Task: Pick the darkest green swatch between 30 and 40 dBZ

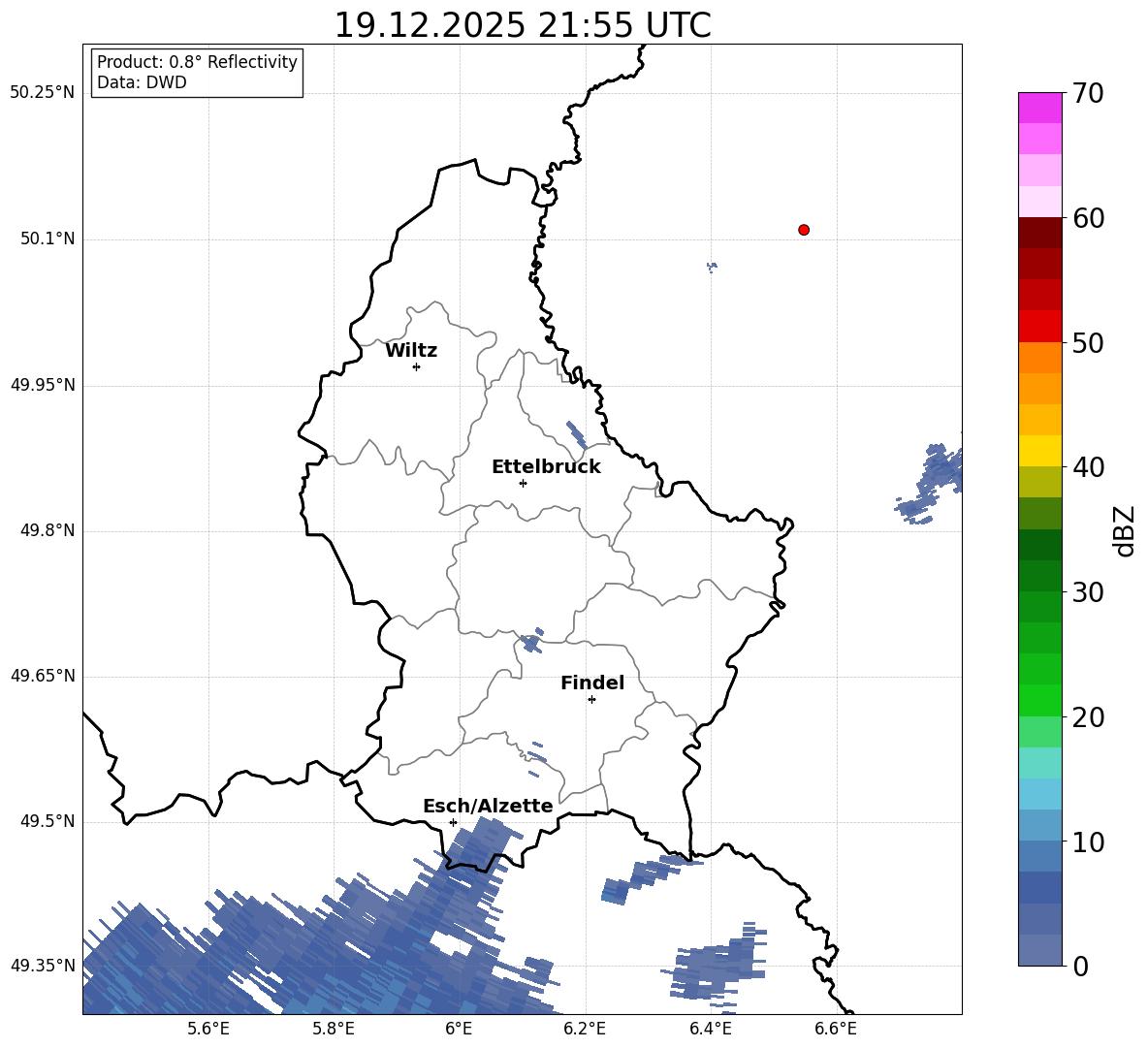Action: click(1040, 545)
